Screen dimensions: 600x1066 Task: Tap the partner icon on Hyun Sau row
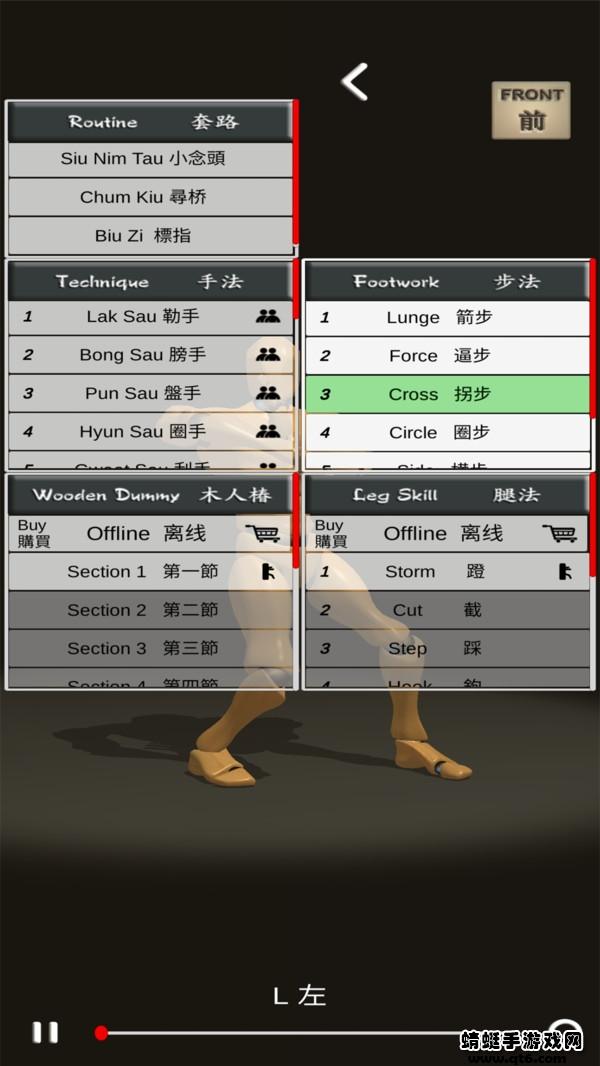point(268,431)
